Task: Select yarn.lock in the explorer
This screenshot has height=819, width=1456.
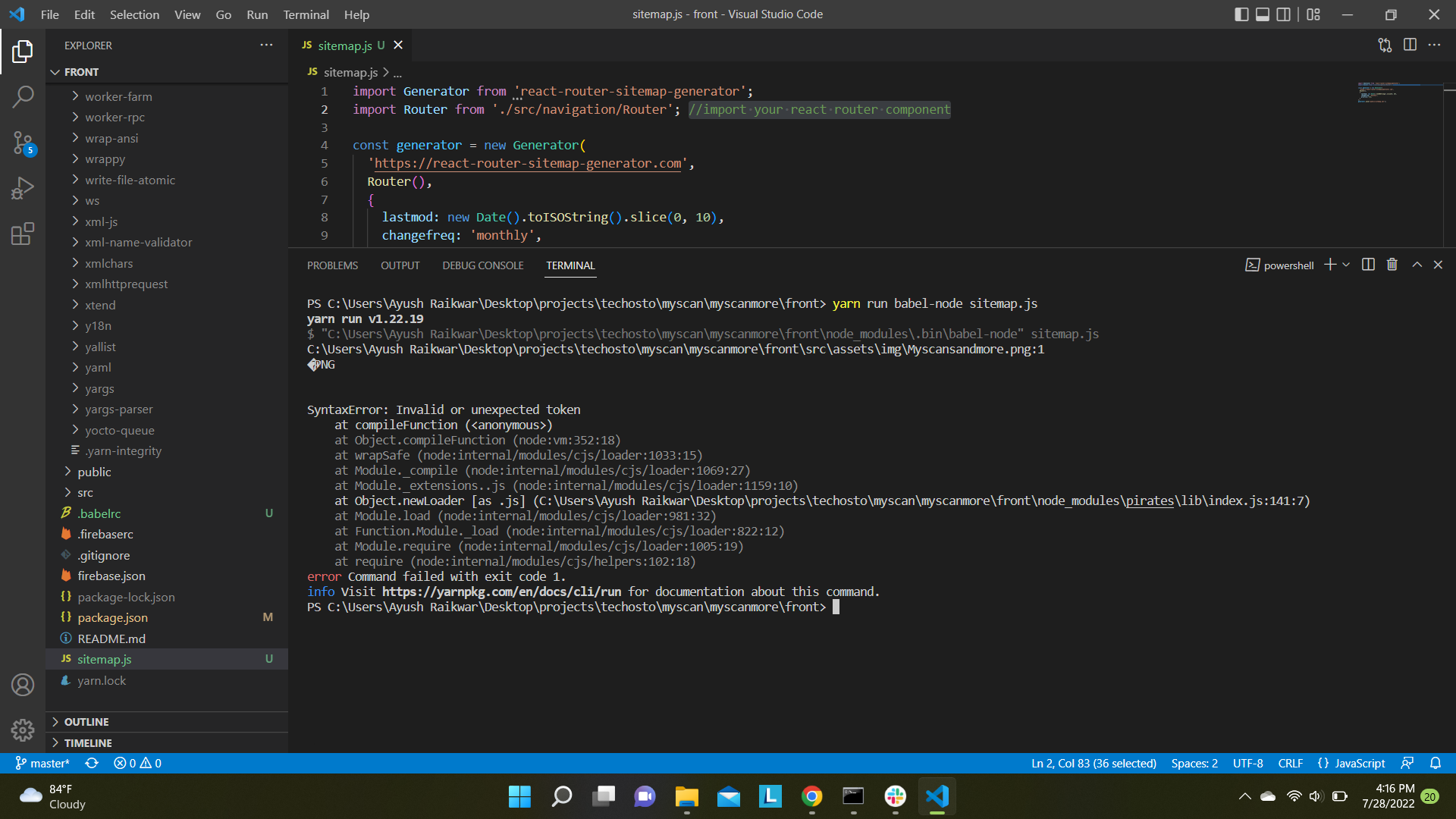Action: click(101, 680)
